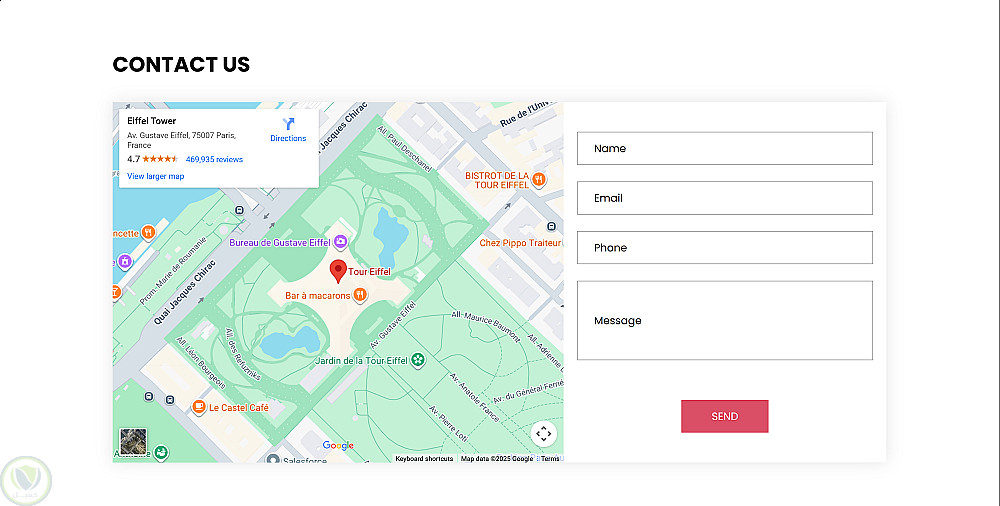Click the red Tour Eiffel map pin
Screen dimensions: 1000x506
click(x=338, y=271)
